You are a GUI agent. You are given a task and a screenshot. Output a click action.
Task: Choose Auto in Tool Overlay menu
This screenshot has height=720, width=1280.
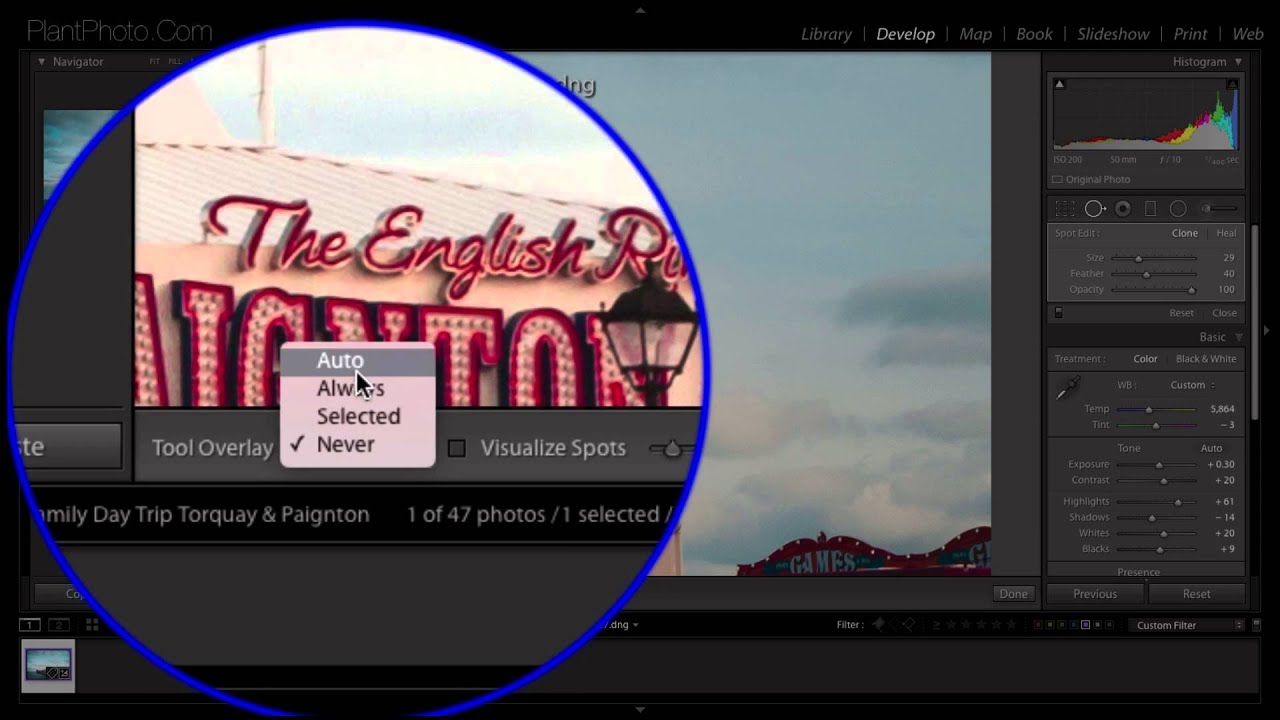pyautogui.click(x=358, y=361)
